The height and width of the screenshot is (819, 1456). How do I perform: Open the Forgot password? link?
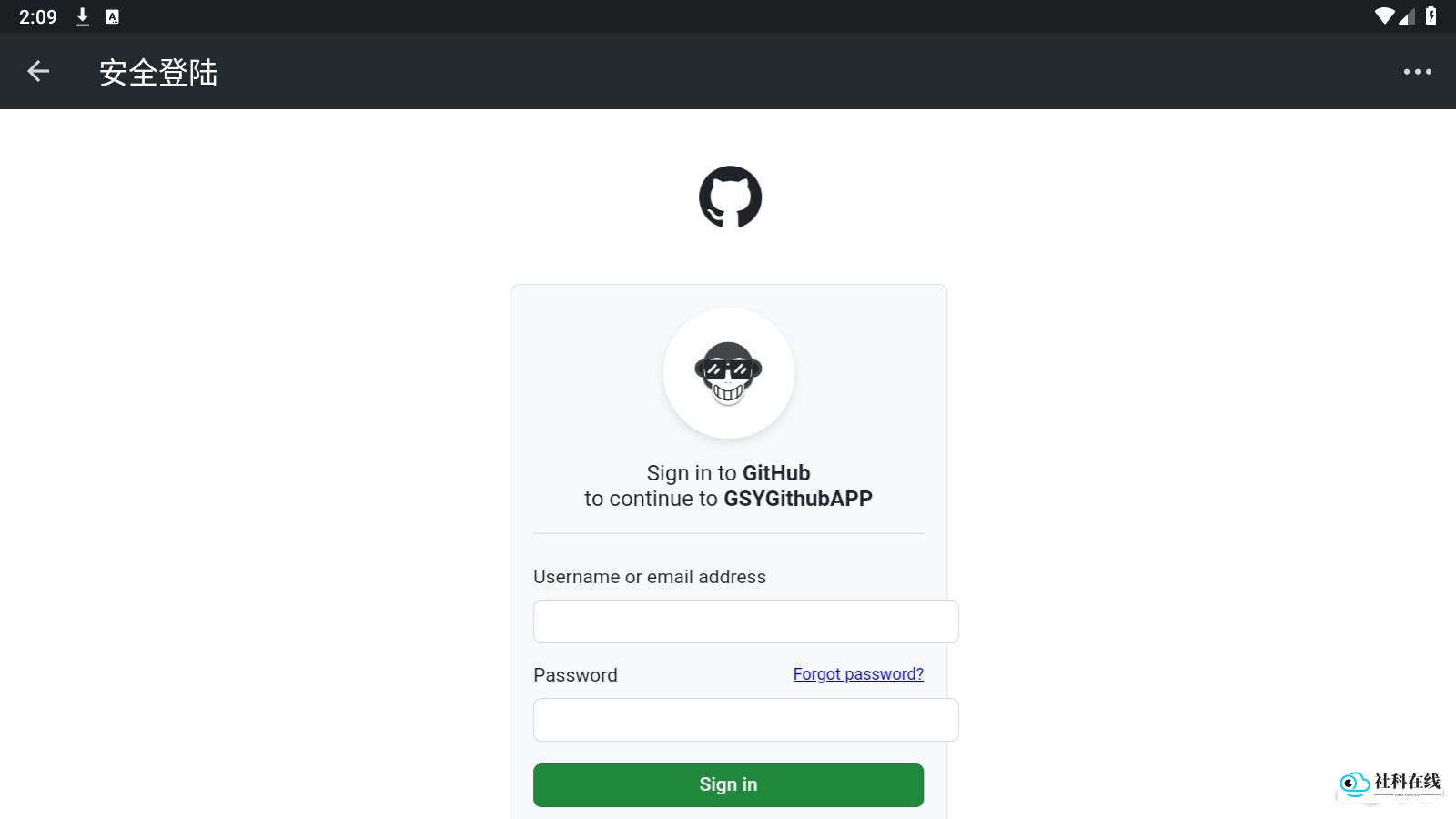(x=858, y=674)
